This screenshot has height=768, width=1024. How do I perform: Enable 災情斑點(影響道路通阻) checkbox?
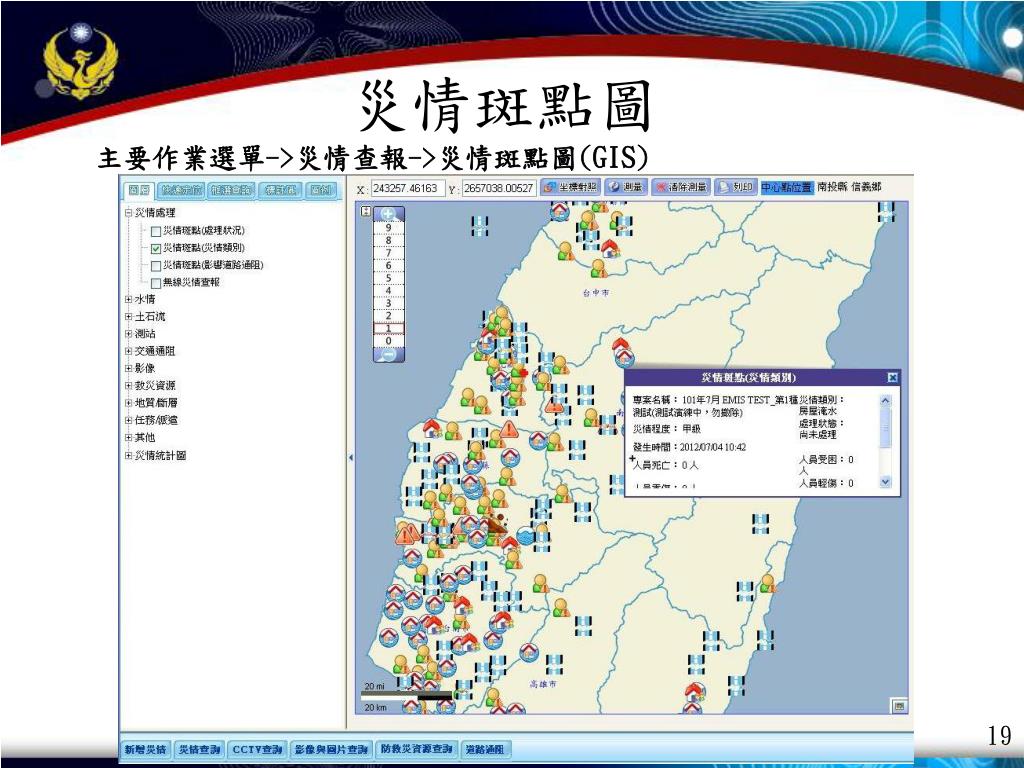[155, 266]
